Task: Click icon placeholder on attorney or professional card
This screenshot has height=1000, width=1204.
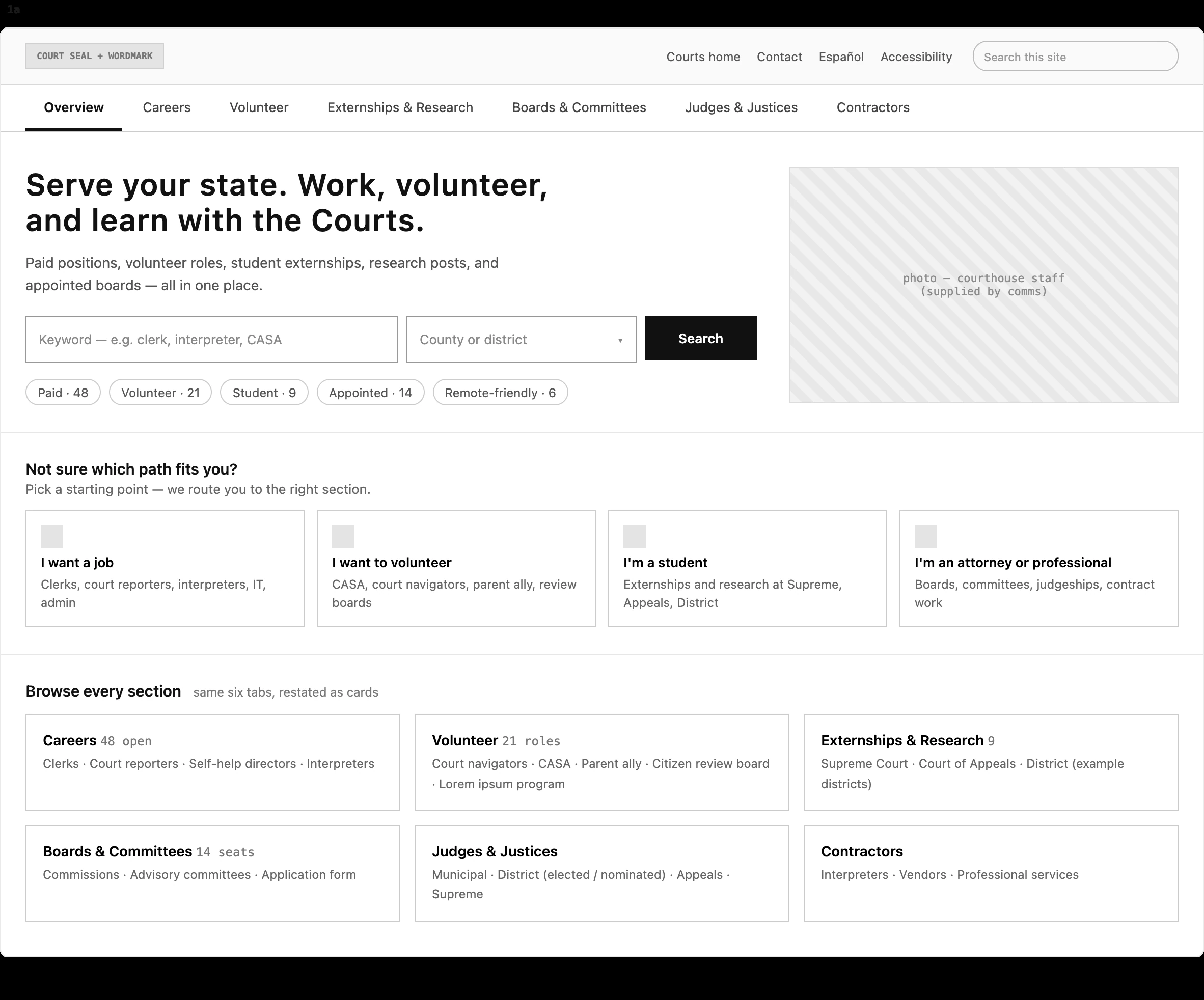Action: (925, 536)
